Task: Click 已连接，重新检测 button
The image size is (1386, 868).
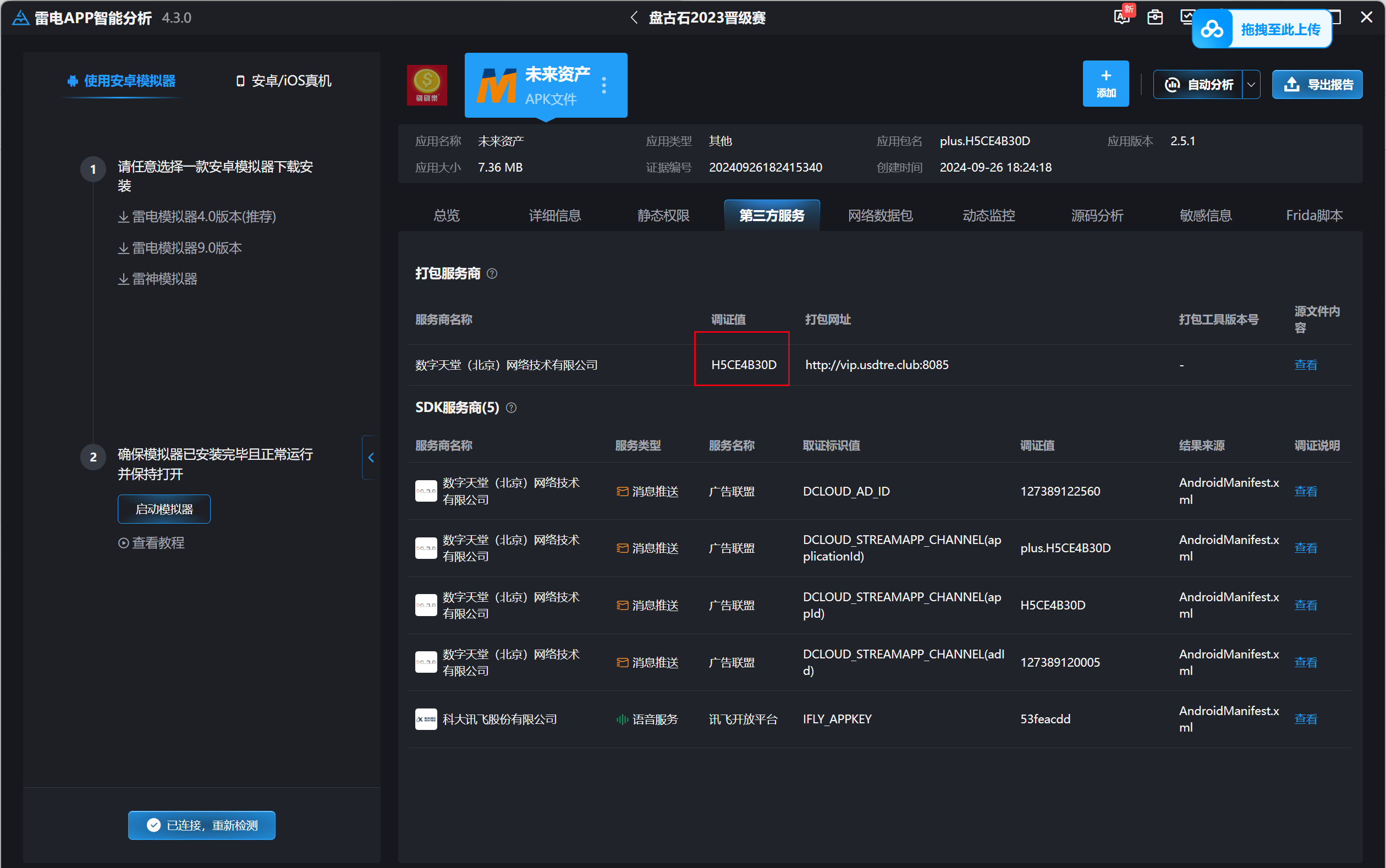Action: coord(201,826)
